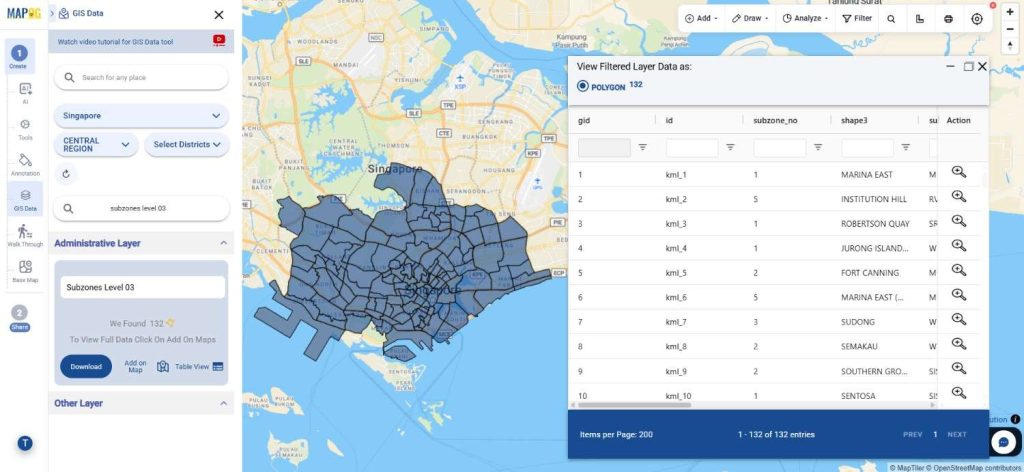
Task: Open the Select Districts dropdown
Action: point(187,145)
